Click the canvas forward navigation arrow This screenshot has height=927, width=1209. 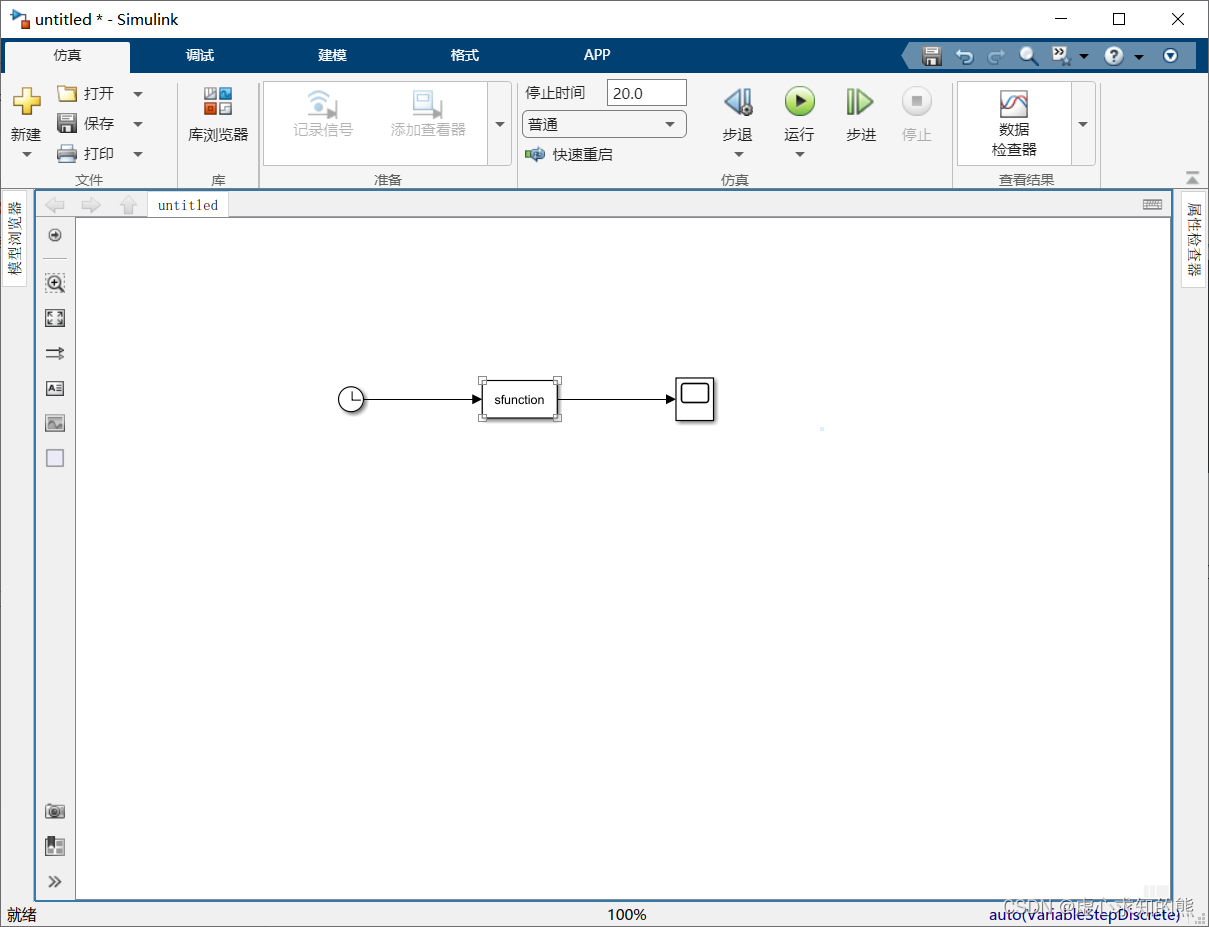click(x=91, y=205)
